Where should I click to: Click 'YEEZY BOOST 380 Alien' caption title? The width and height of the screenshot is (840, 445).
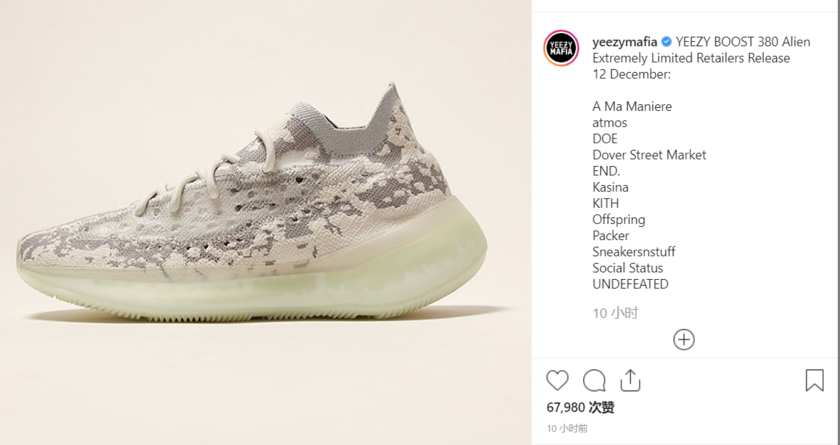click(743, 42)
